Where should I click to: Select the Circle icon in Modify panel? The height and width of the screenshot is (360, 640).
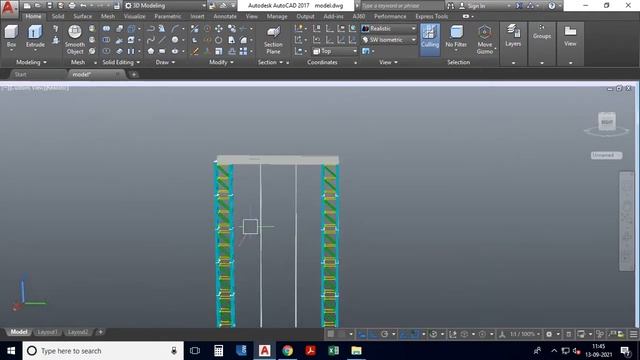(219, 40)
